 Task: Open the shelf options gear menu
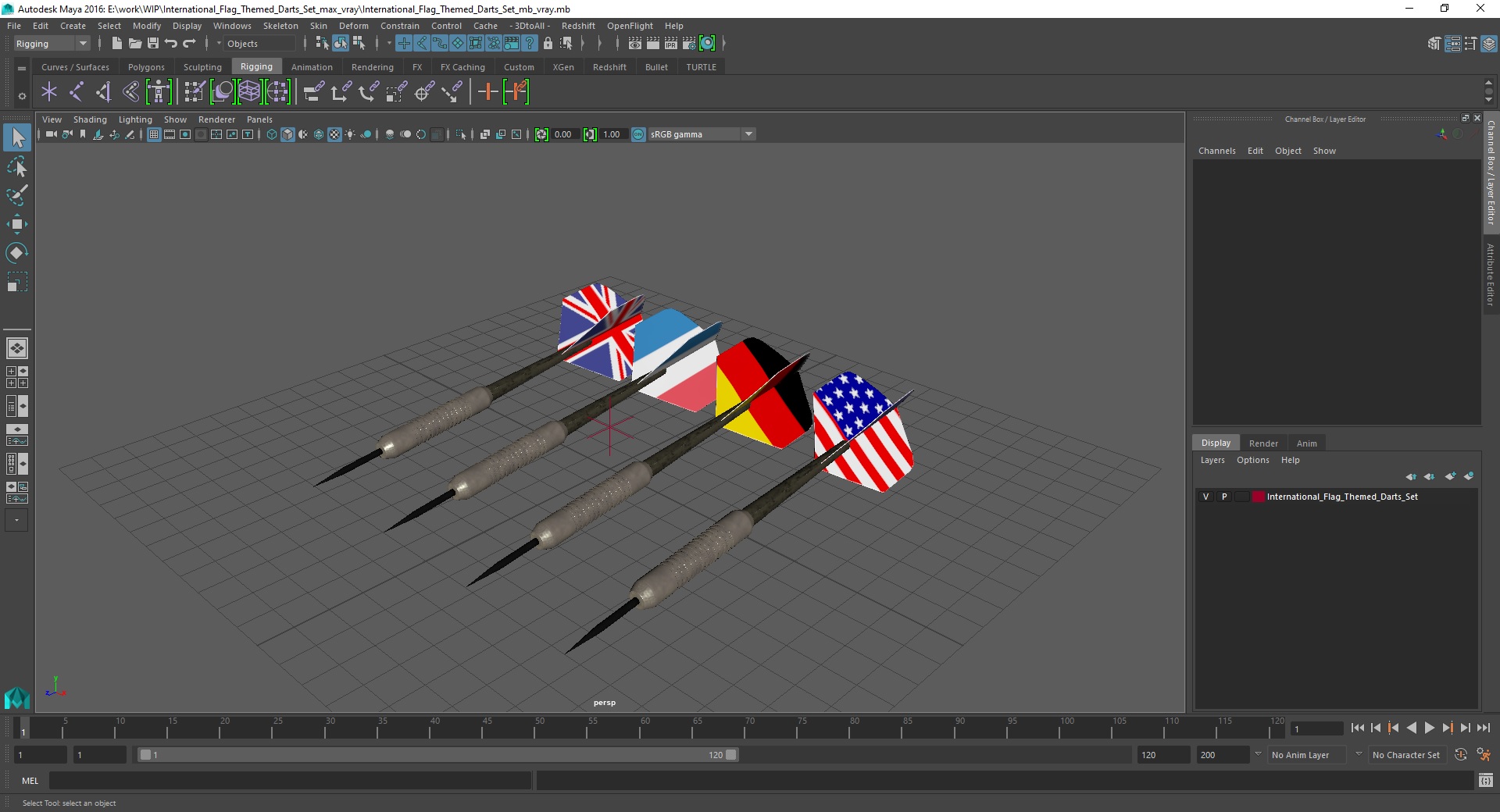(22, 96)
